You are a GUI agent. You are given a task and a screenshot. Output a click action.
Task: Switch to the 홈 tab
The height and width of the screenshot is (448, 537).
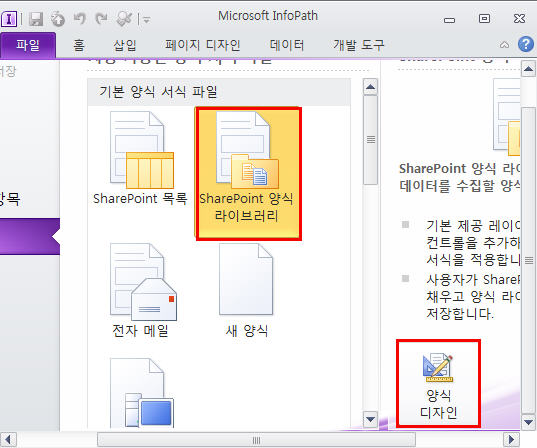tap(79, 45)
